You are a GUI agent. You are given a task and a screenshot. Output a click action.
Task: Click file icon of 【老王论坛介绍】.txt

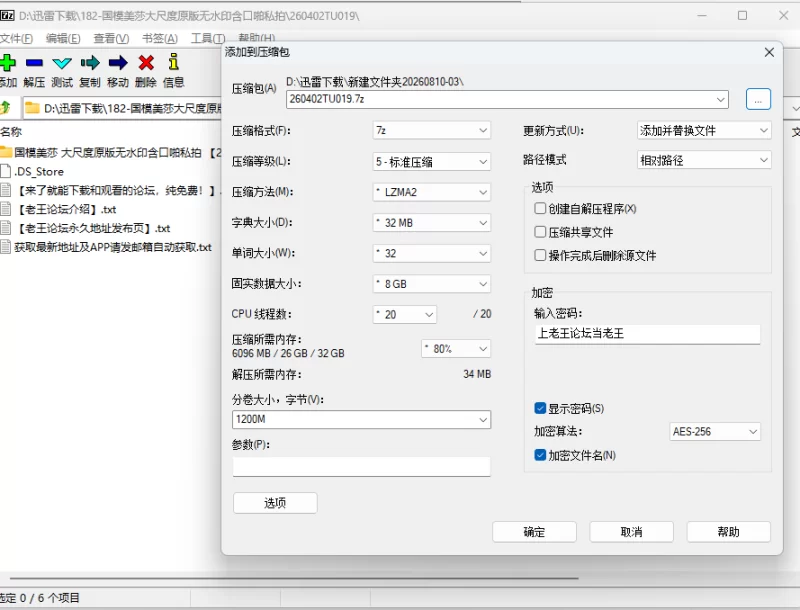click(6, 209)
